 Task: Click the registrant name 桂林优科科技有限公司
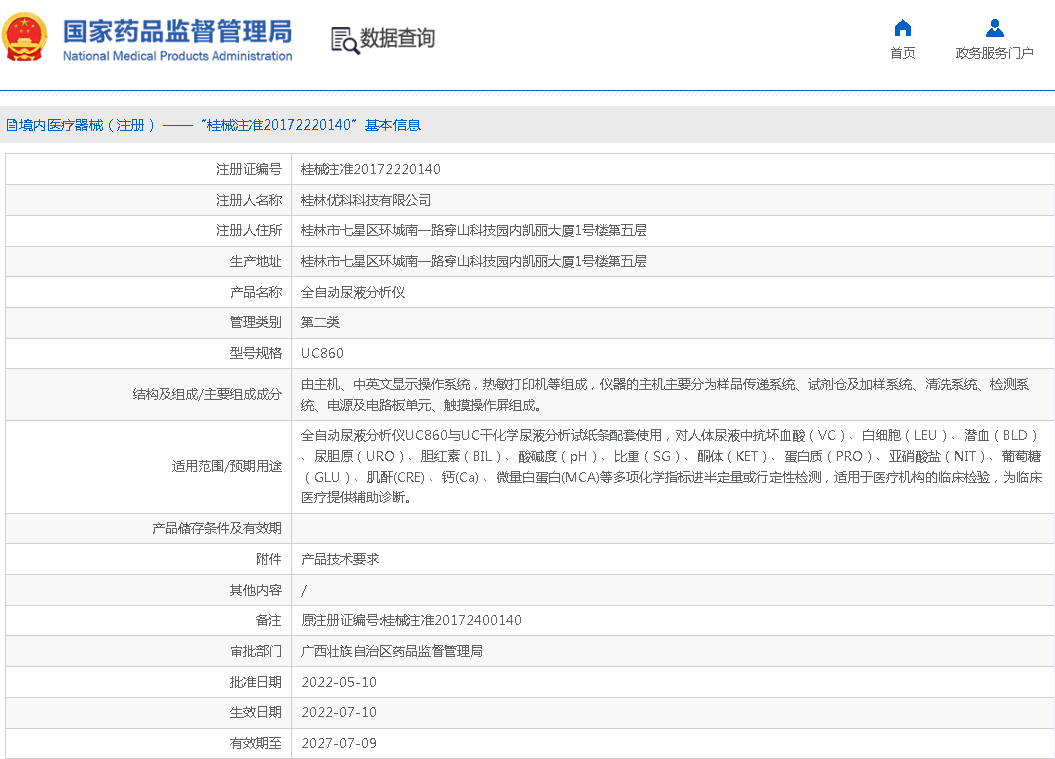coord(366,200)
